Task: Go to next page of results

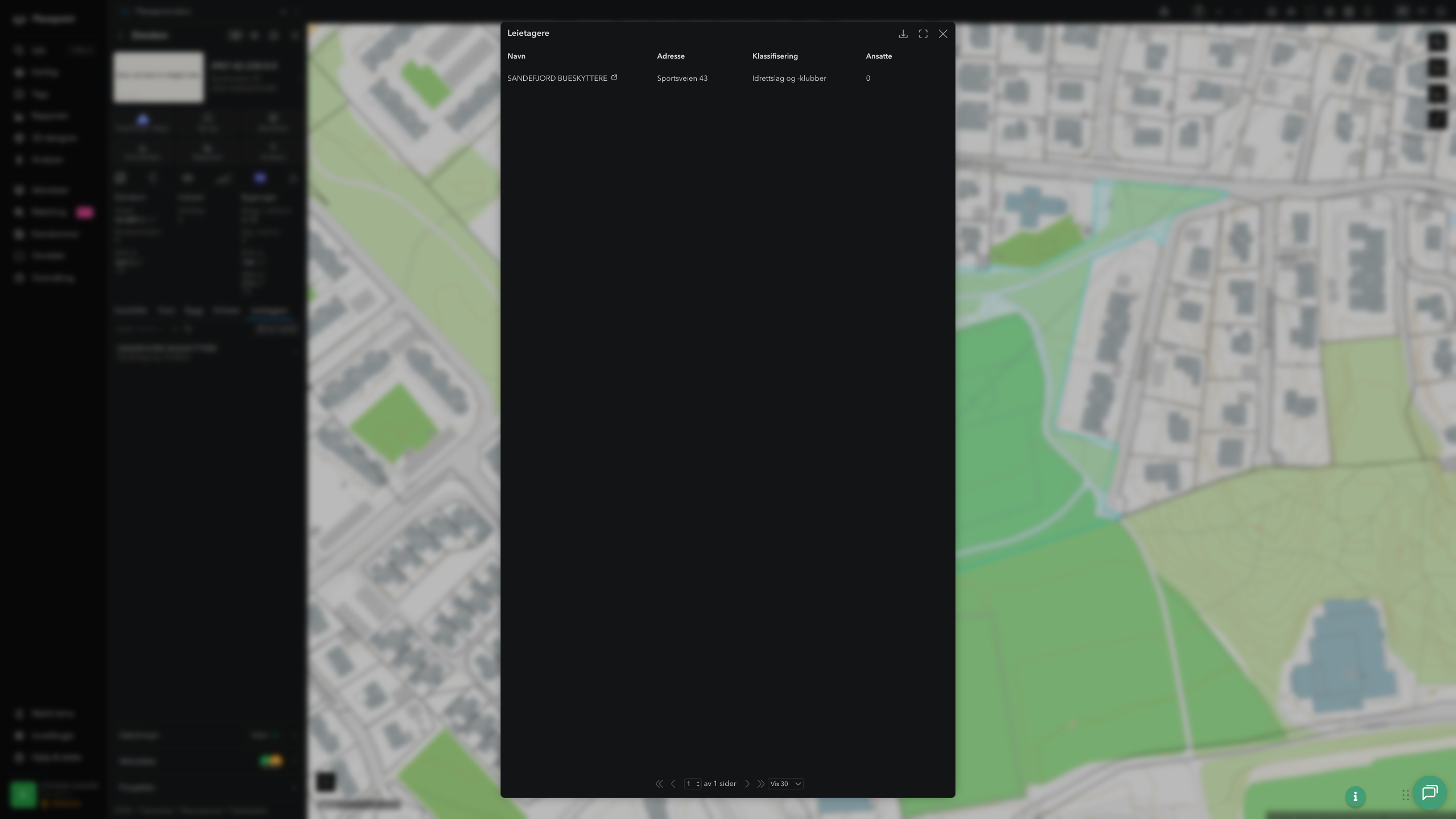Action: click(747, 784)
